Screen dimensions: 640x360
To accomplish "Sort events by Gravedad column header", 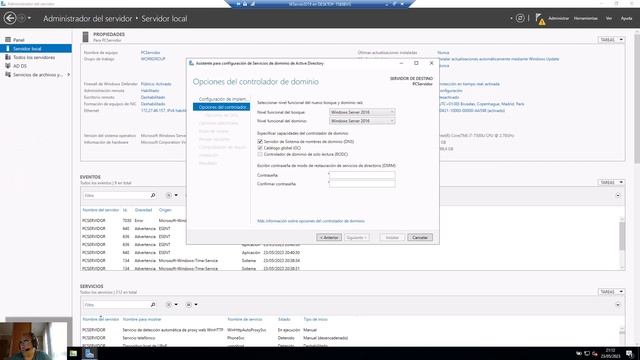I will pyautogui.click(x=143, y=210).
